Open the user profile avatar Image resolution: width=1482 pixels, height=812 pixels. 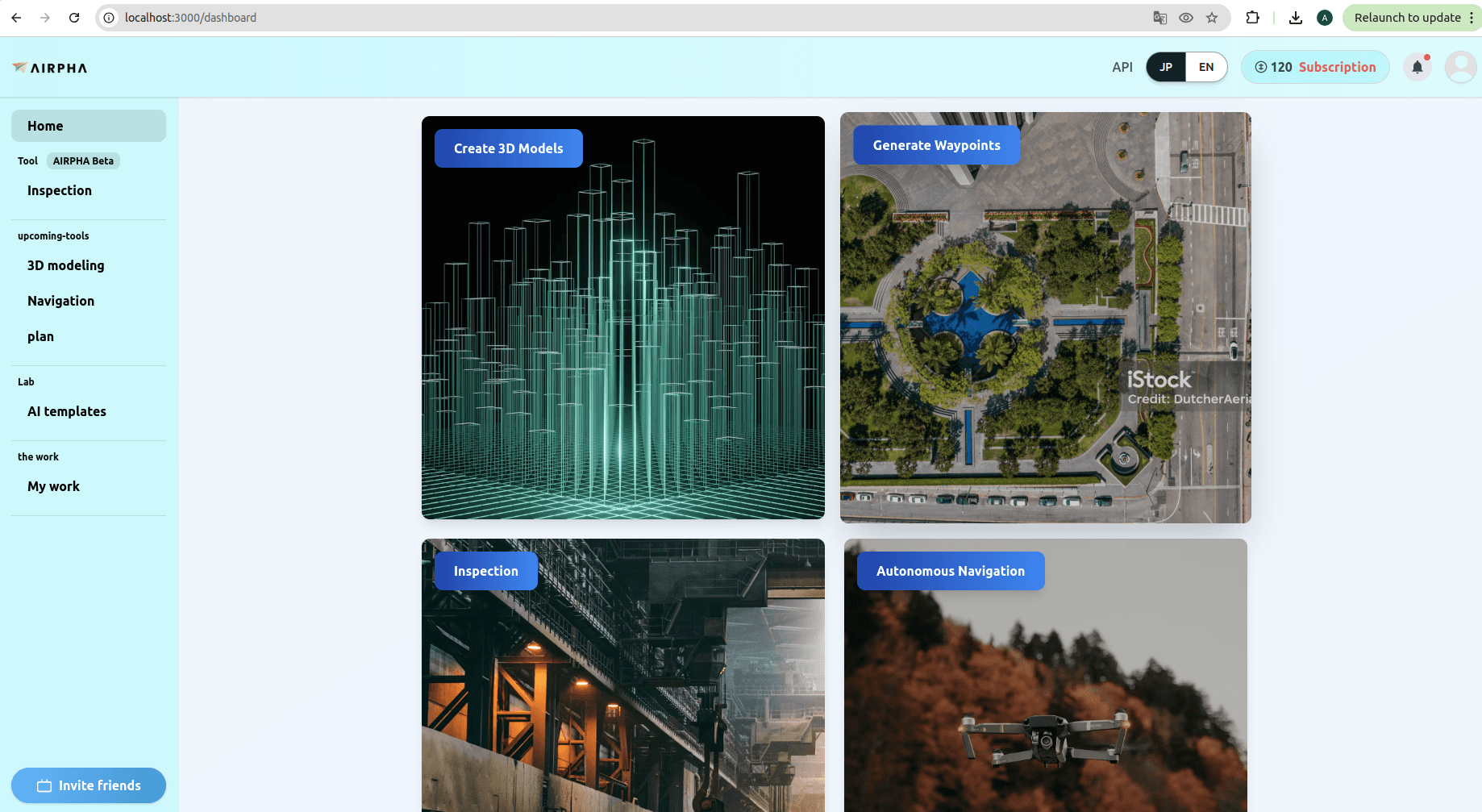1460,67
